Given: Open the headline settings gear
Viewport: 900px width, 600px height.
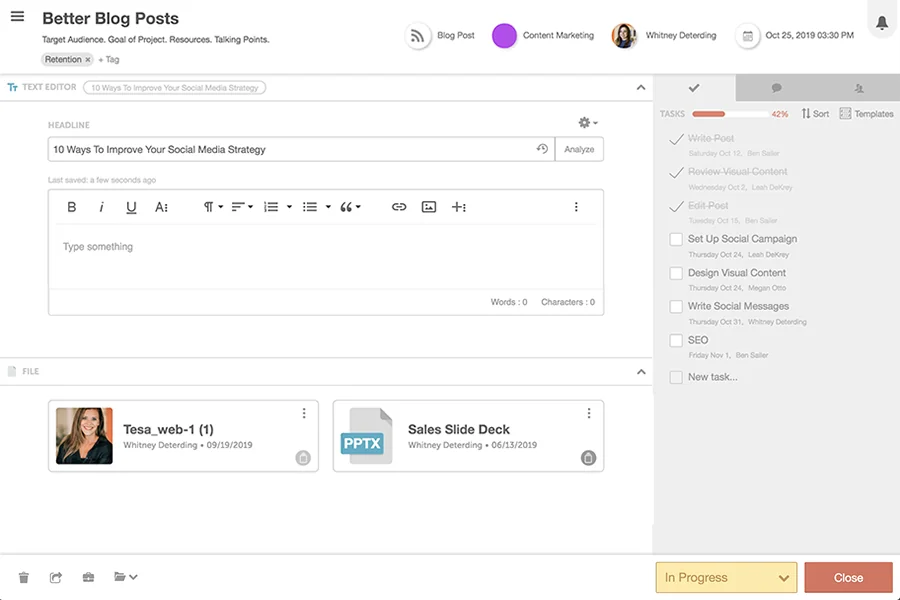Looking at the screenshot, I should pos(584,121).
